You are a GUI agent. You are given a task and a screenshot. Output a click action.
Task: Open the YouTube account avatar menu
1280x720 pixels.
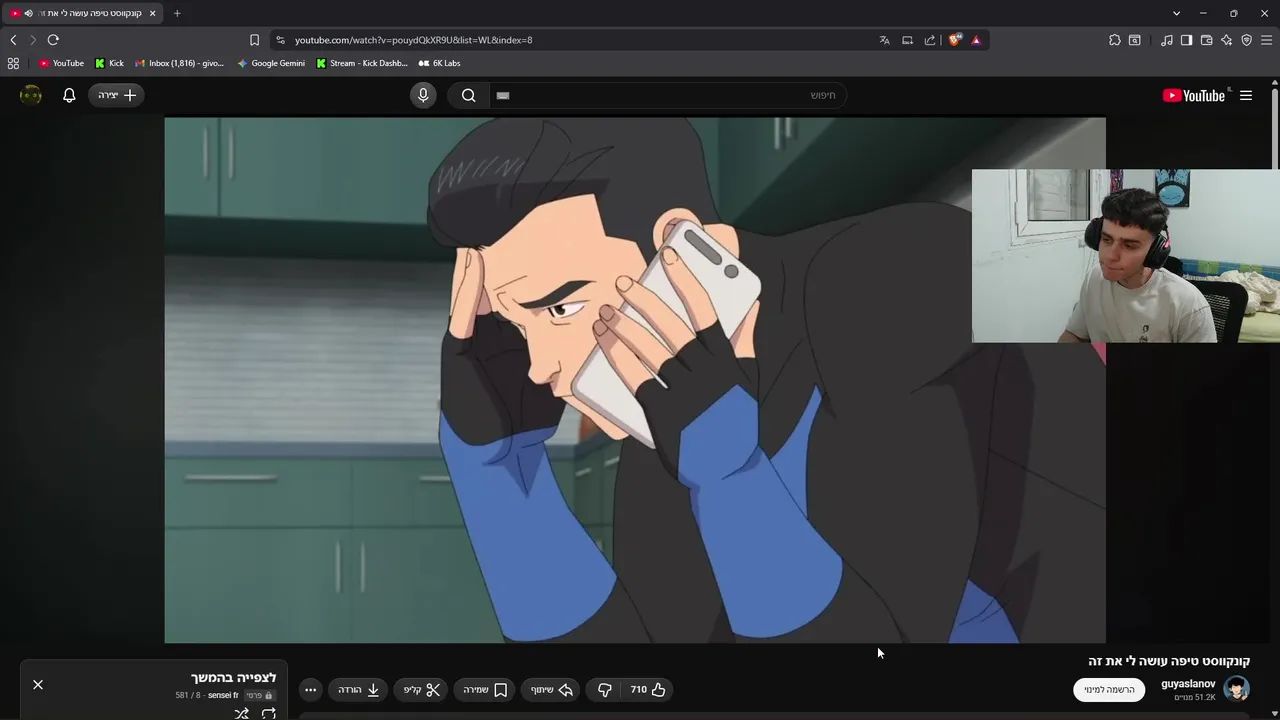(31, 95)
